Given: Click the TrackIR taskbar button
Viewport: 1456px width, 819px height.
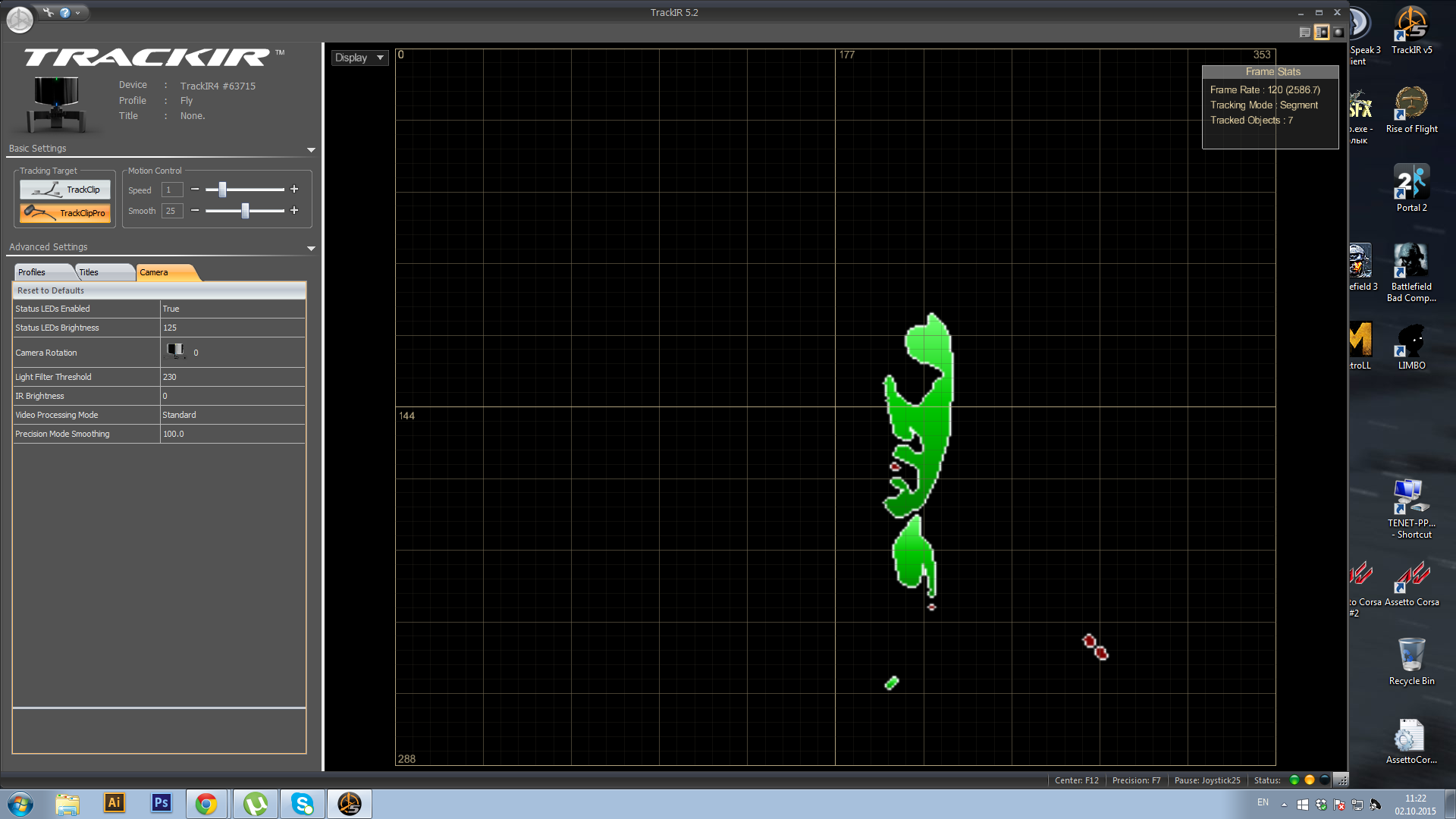Looking at the screenshot, I should (350, 804).
